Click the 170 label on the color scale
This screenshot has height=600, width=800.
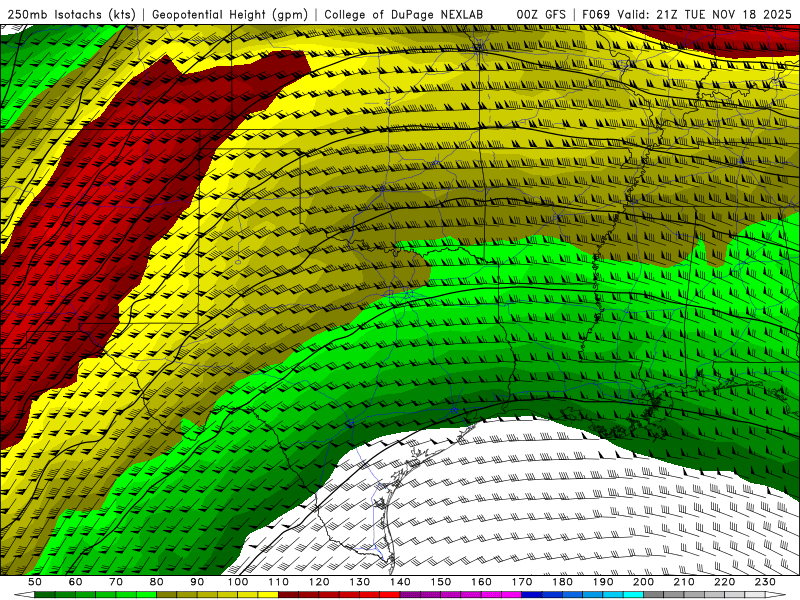pos(522,582)
